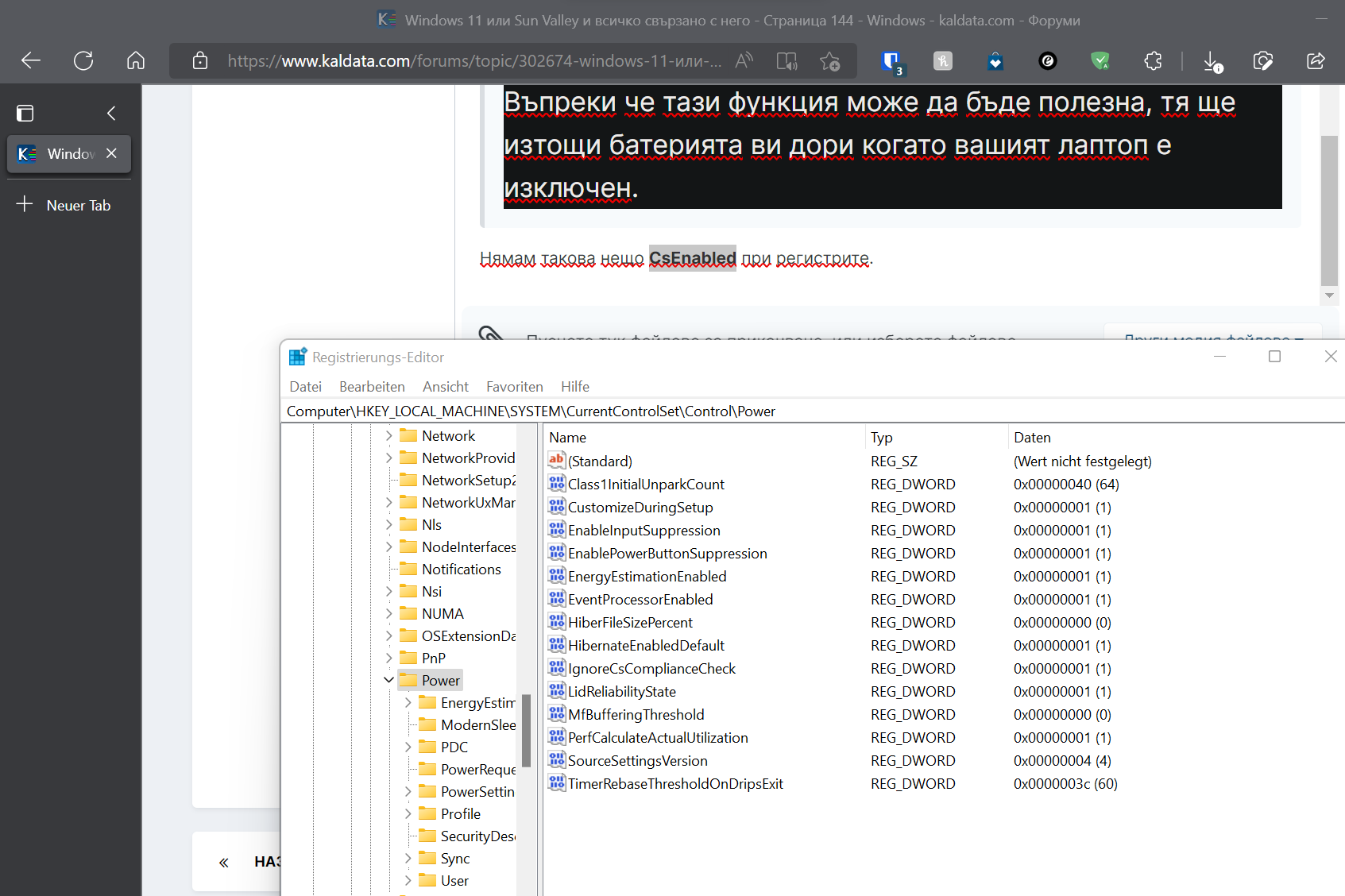The height and width of the screenshot is (896, 1345).
Task: Click the registry tree vertical scrollbar thumb
Action: tap(526, 731)
